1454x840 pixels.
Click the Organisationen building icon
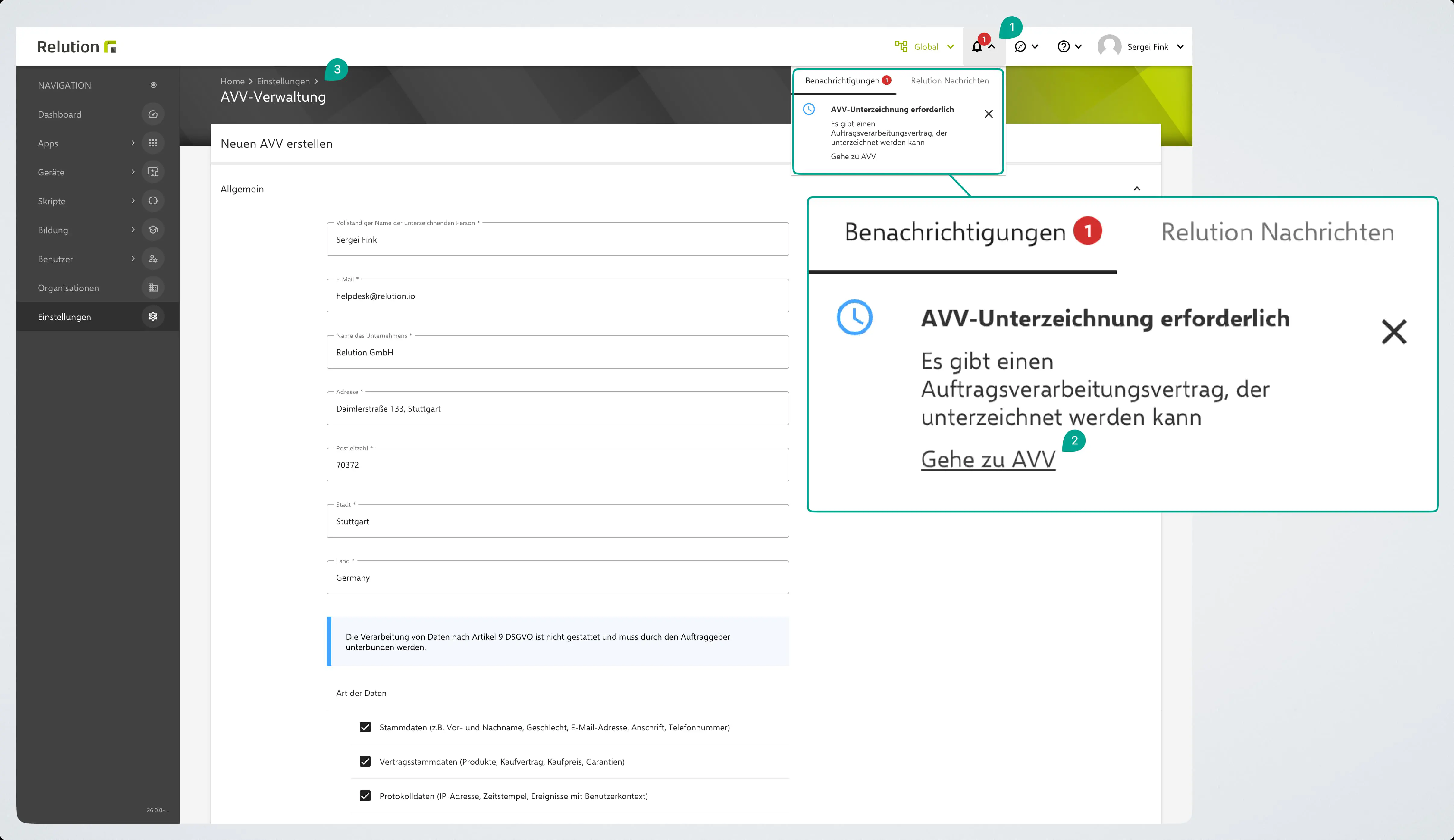[x=153, y=287]
